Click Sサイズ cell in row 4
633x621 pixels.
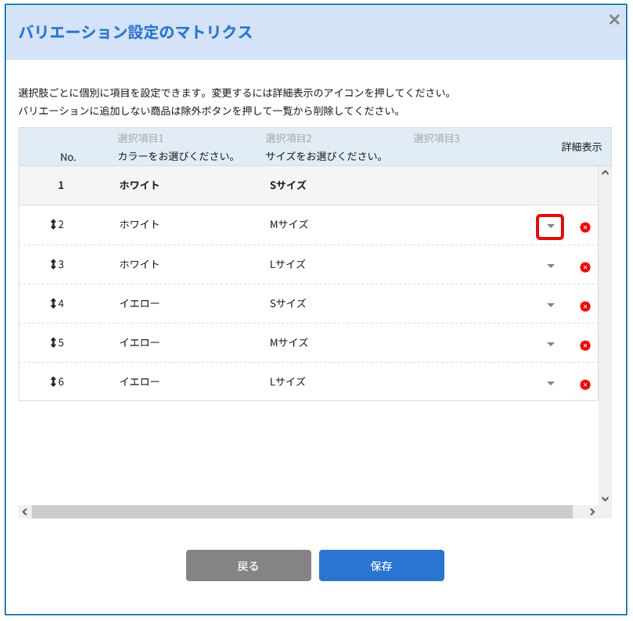click(x=288, y=303)
